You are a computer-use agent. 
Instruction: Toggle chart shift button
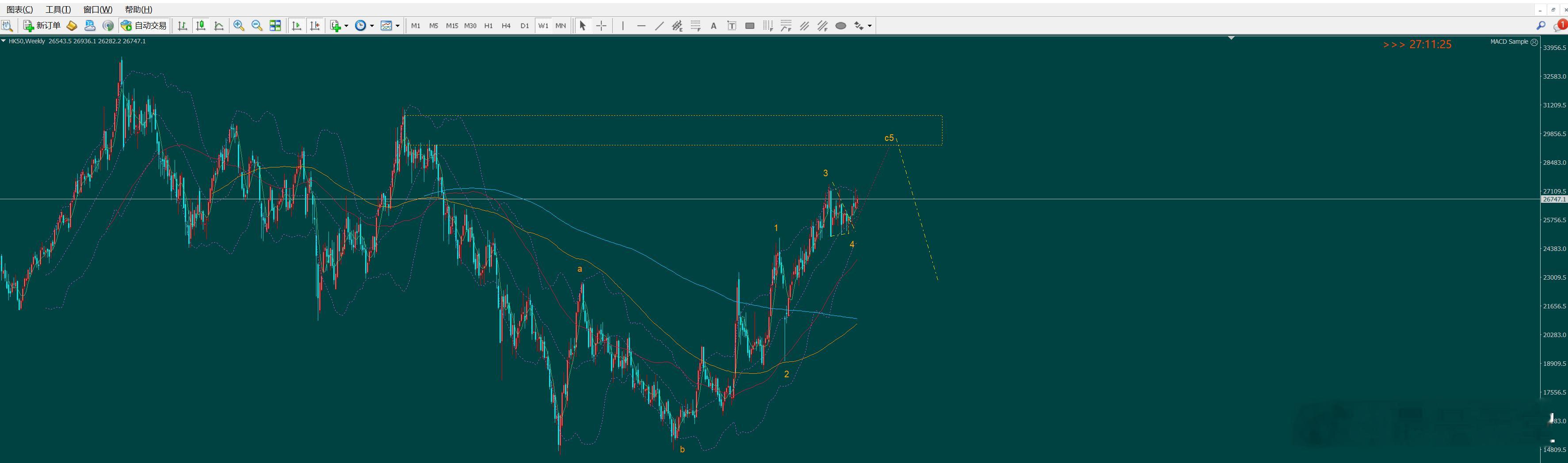click(315, 26)
